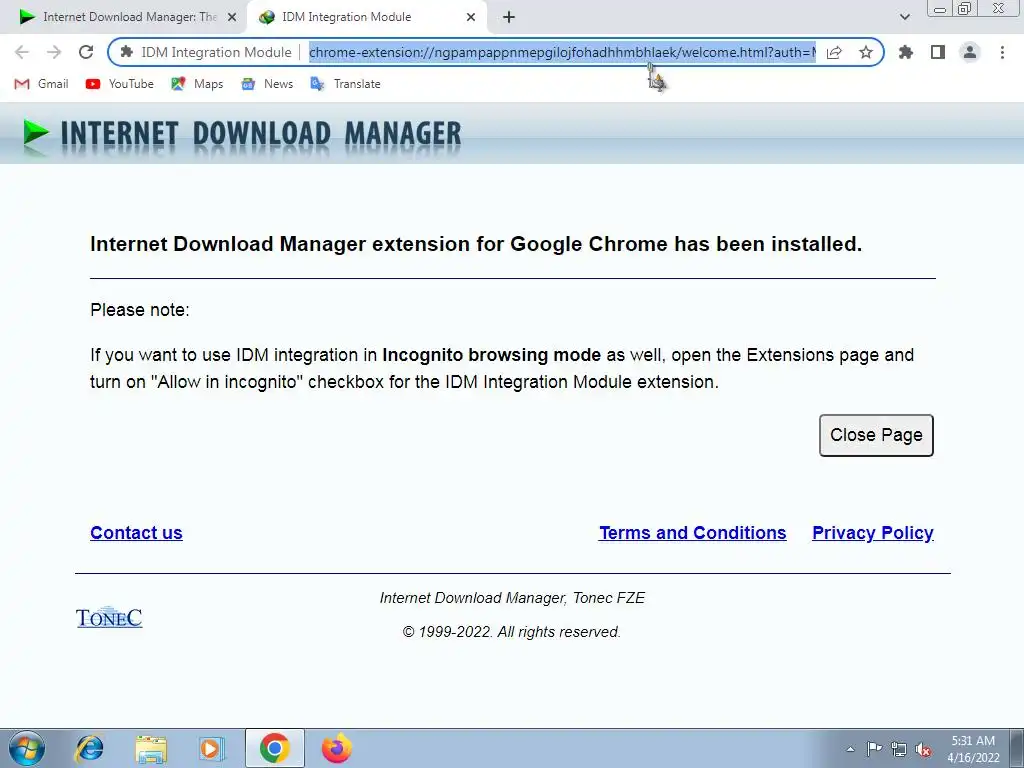
Task: Click the Tonec logo in footer
Action: (x=109, y=617)
